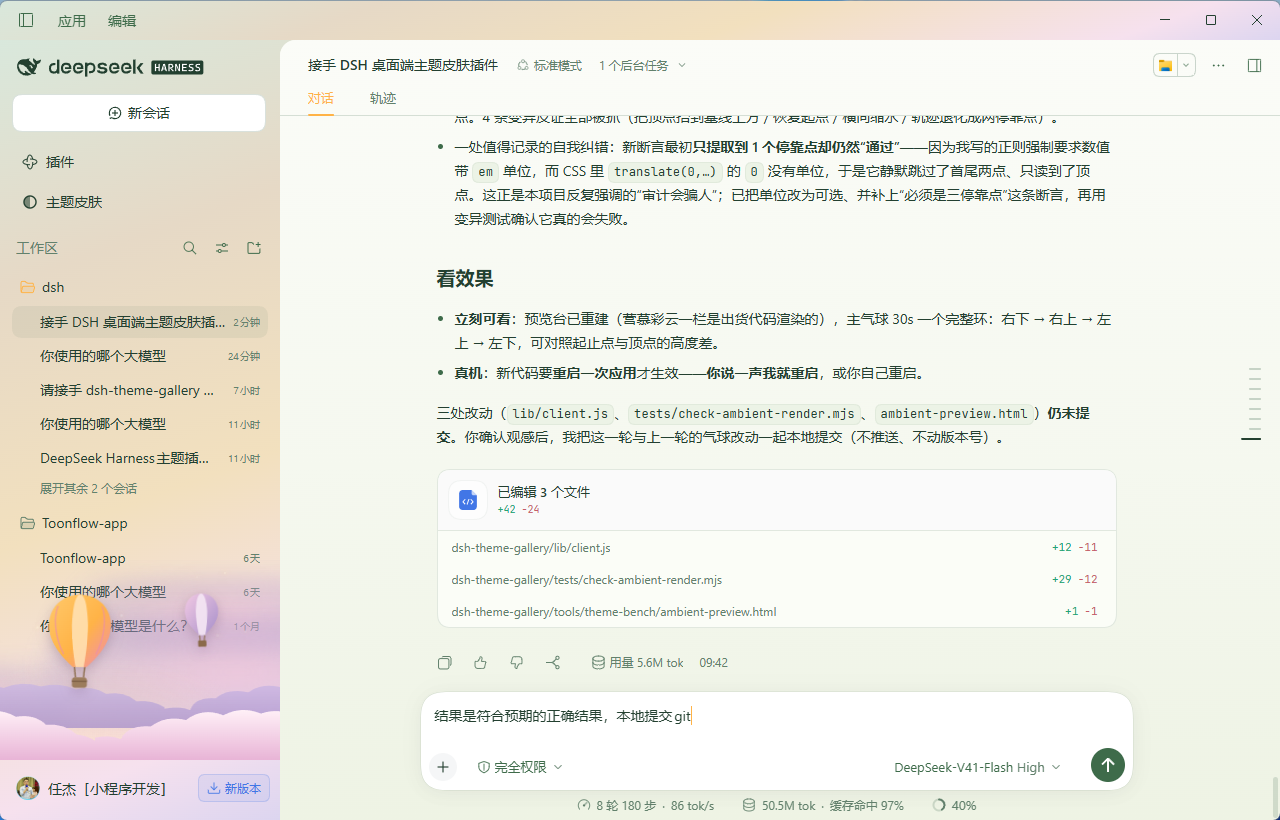The height and width of the screenshot is (820, 1280).
Task: Collapse the dsh workspace folder
Action: click(x=139, y=287)
